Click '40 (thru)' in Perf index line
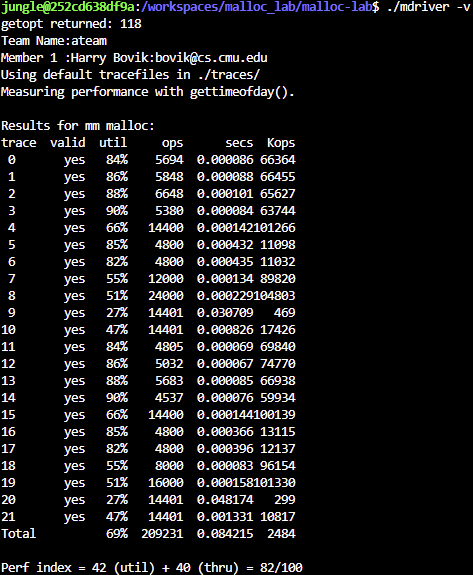 pyautogui.click(x=207, y=568)
